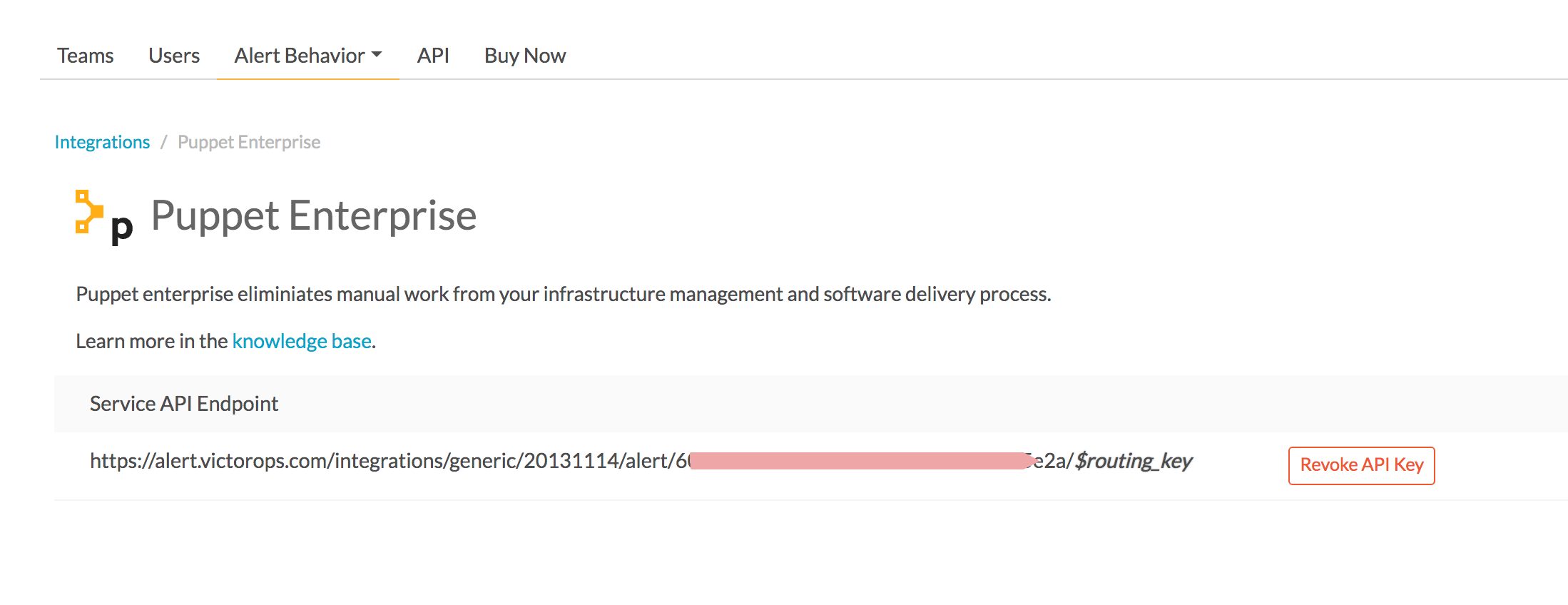Open the Alert Behavior chevron arrow
Image resolution: width=1568 pixels, height=605 pixels.
pyautogui.click(x=378, y=55)
